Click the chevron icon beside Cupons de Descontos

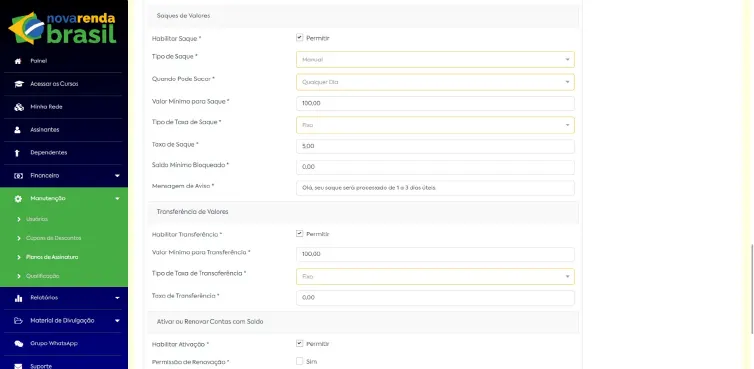tap(19, 238)
